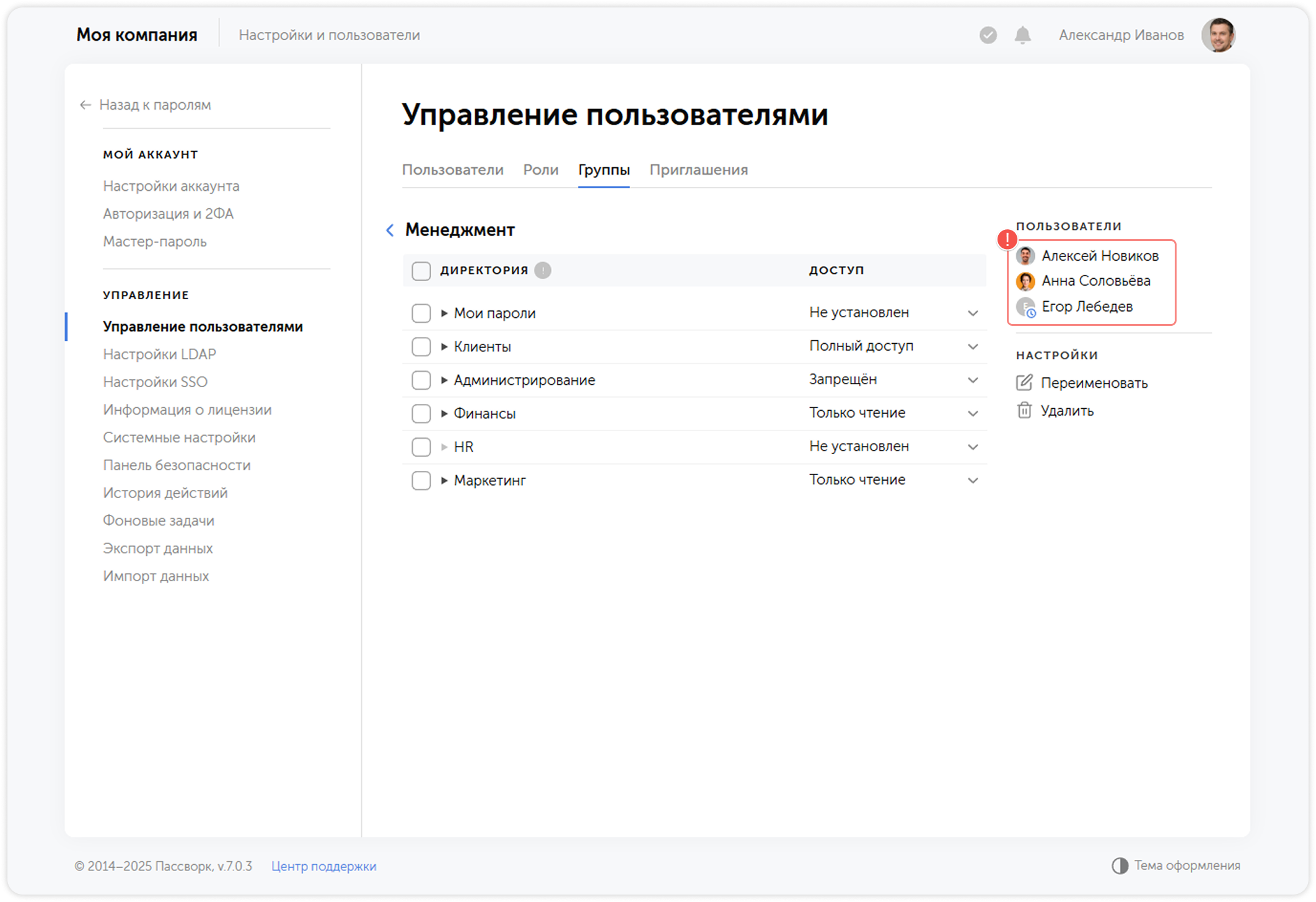Screen dimensions: 1316x902
Task: Click the theme contrast icon in footer
Action: (x=1120, y=865)
